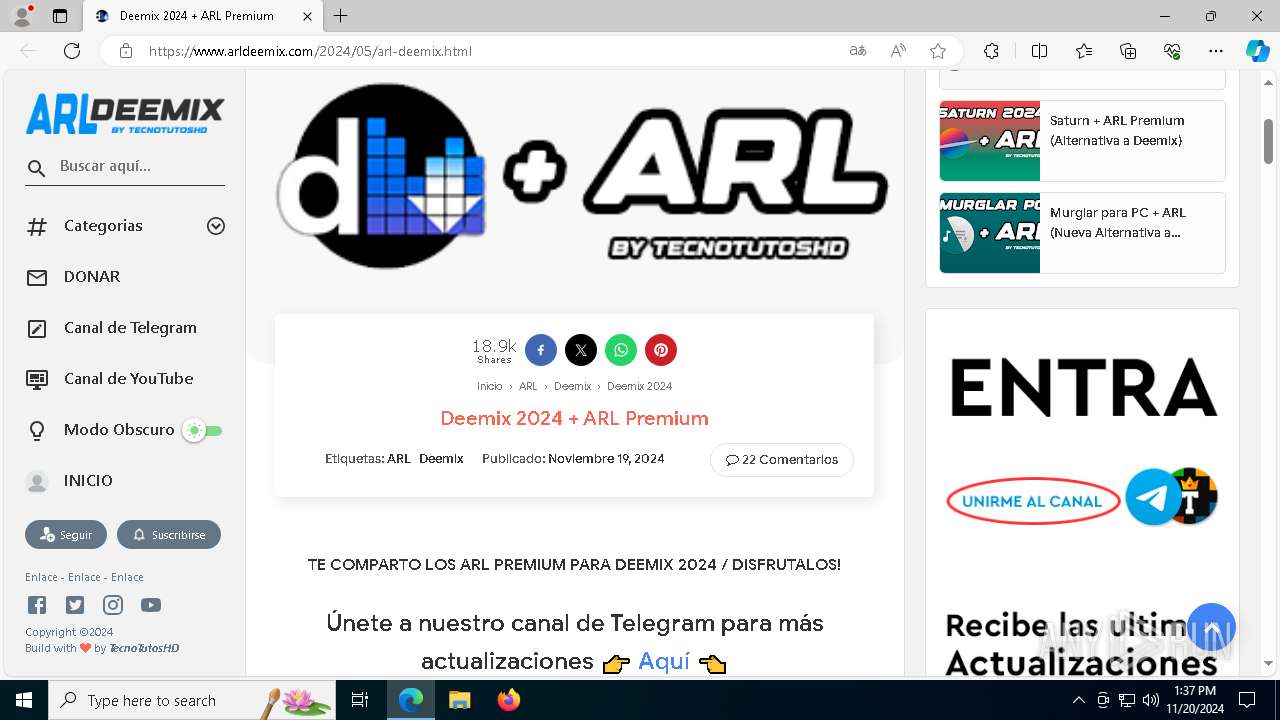The height and width of the screenshot is (720, 1280).
Task: Click the Windows taskbar search box
Action: [192, 700]
